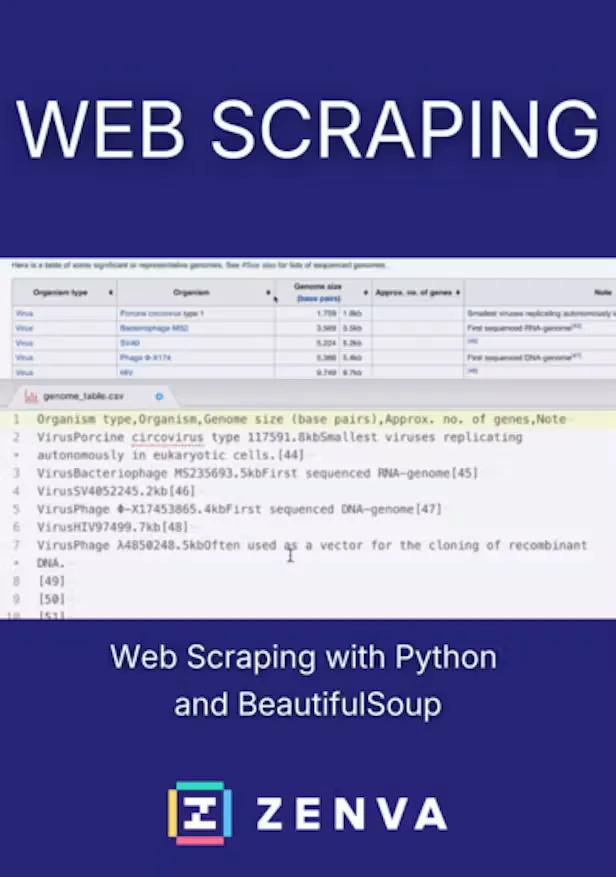Click line 'VirusBacteriophage MS235693.5kbFirst sequenced RNA-genome[45]'

(257, 473)
